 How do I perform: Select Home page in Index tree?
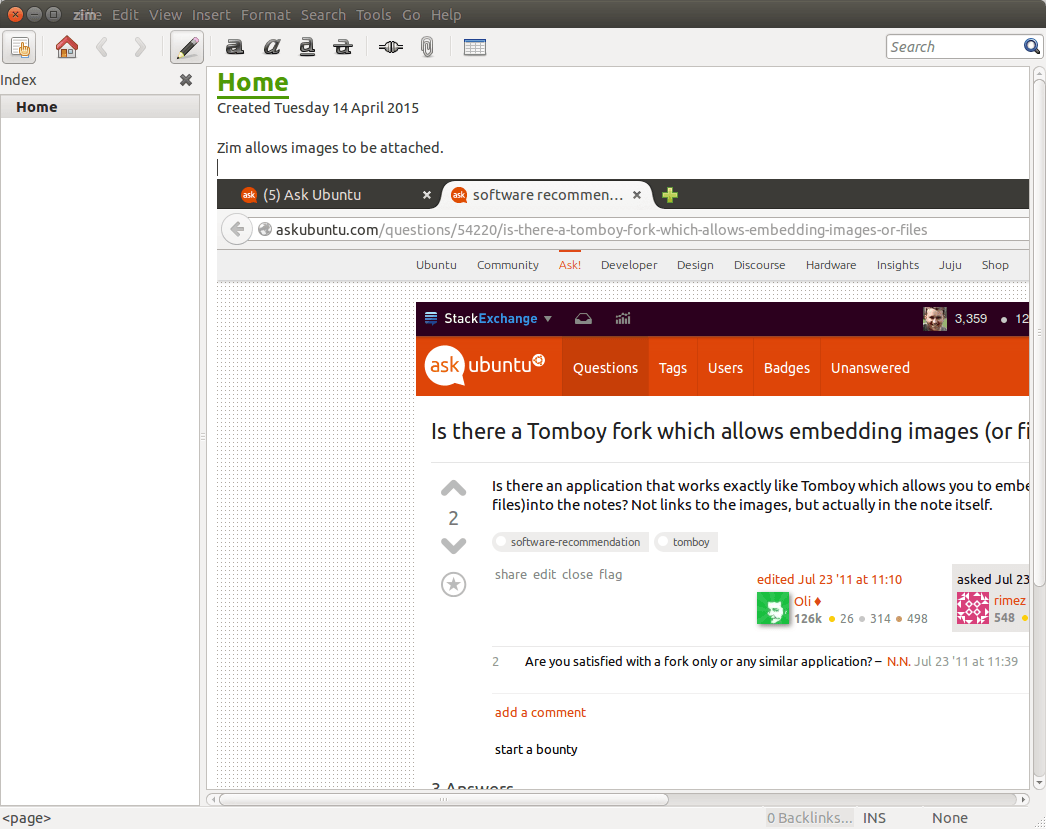pyautogui.click(x=37, y=107)
